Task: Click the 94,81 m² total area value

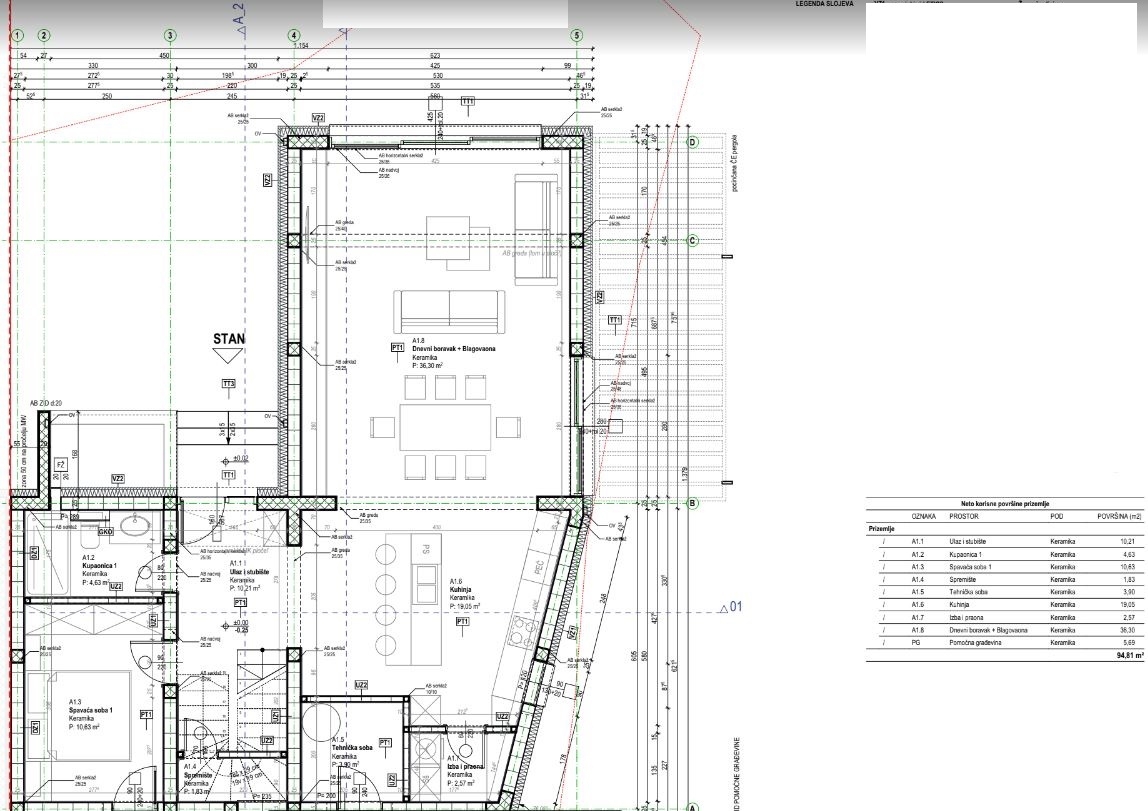Action: (1129, 656)
